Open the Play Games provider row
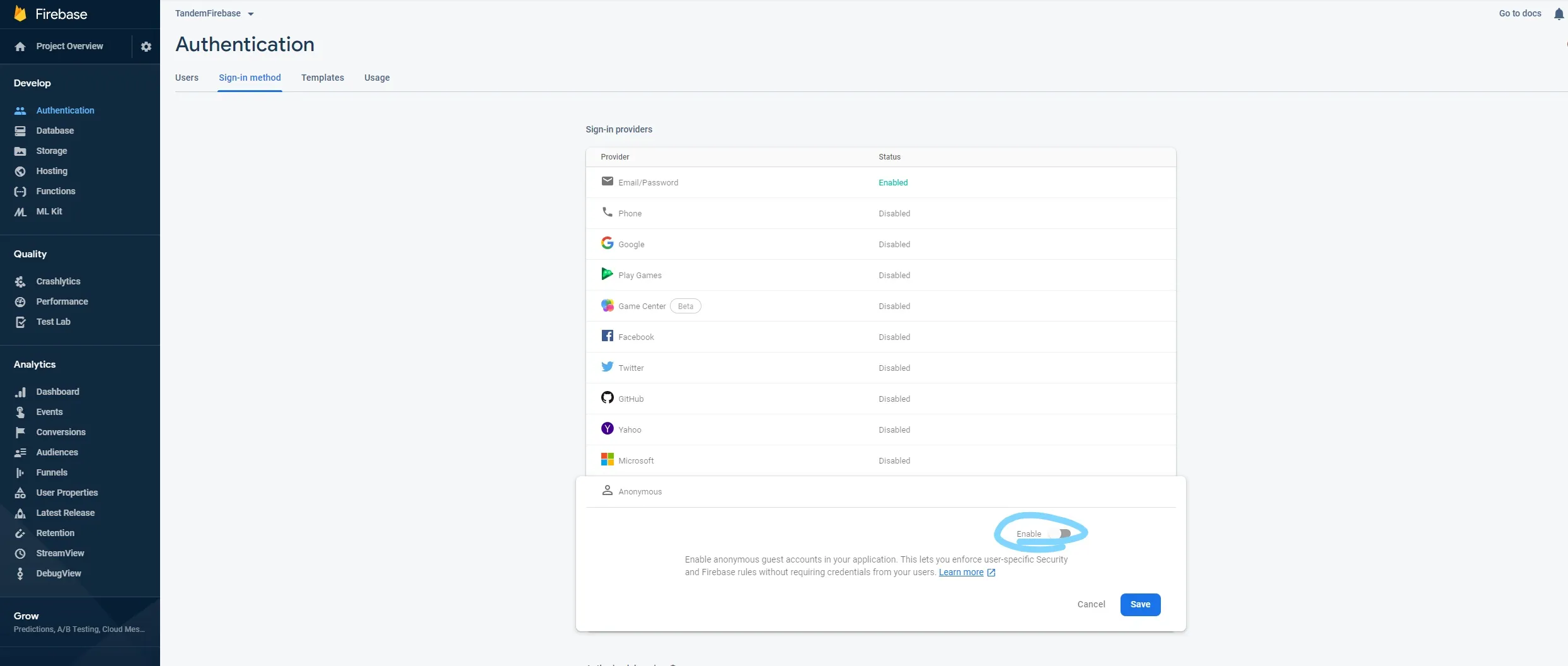 (880, 275)
